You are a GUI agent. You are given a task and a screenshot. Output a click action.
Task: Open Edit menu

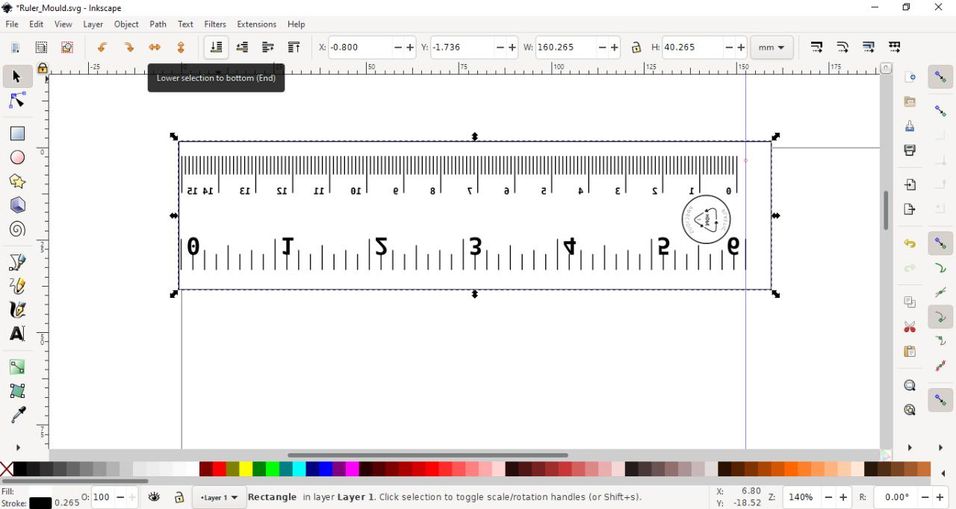(36, 24)
